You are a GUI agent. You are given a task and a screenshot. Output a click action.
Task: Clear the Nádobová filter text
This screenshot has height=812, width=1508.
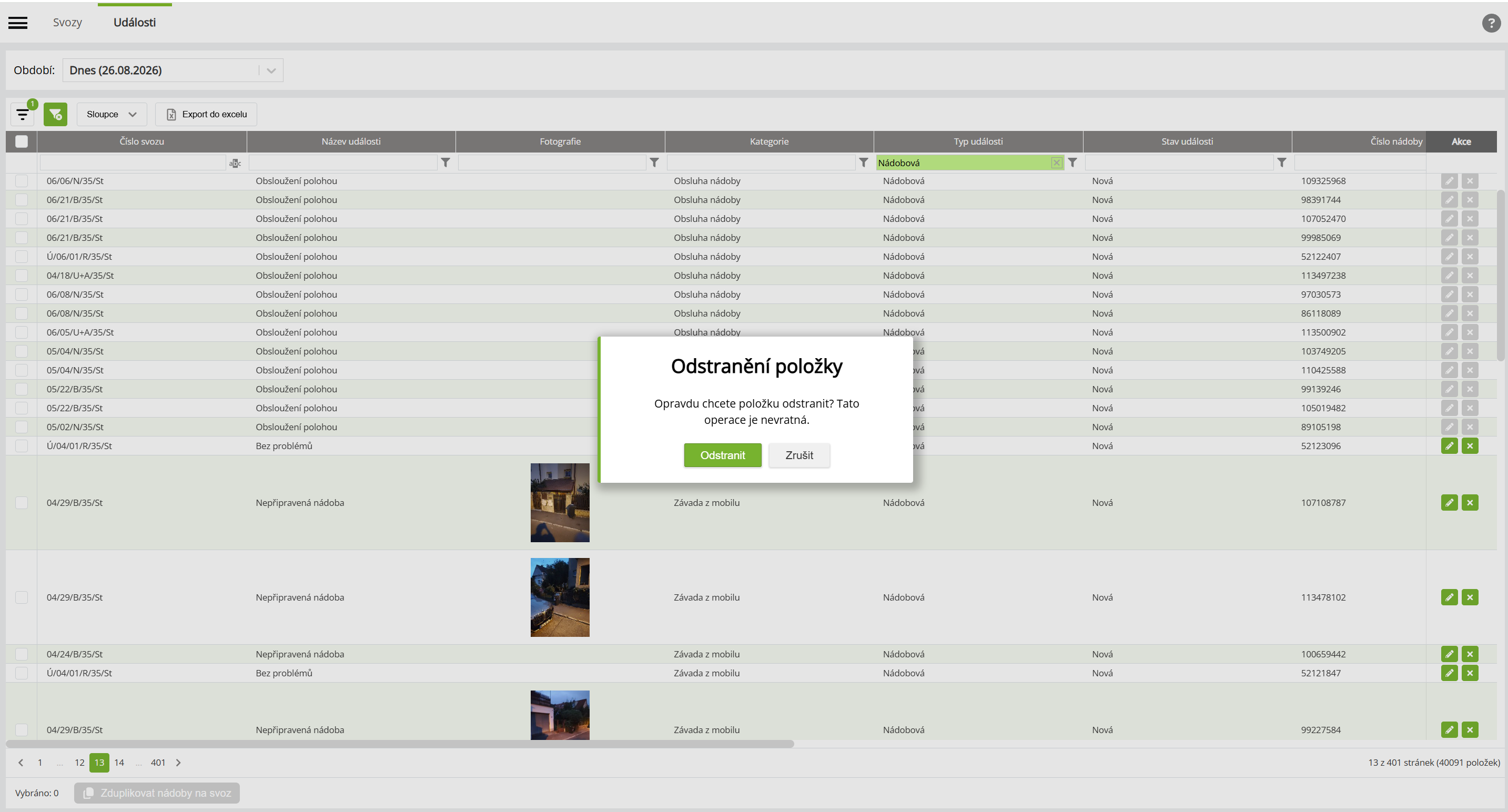(x=1056, y=163)
